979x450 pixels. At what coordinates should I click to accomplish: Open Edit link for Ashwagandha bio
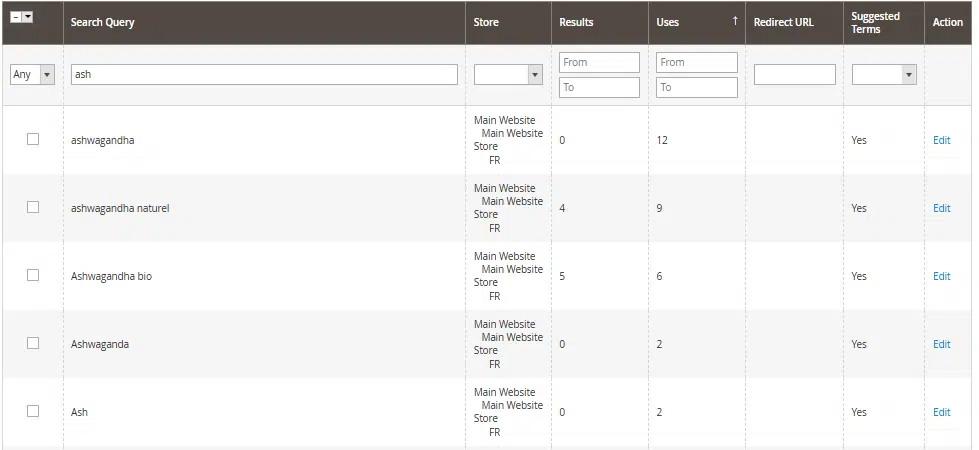click(x=941, y=276)
